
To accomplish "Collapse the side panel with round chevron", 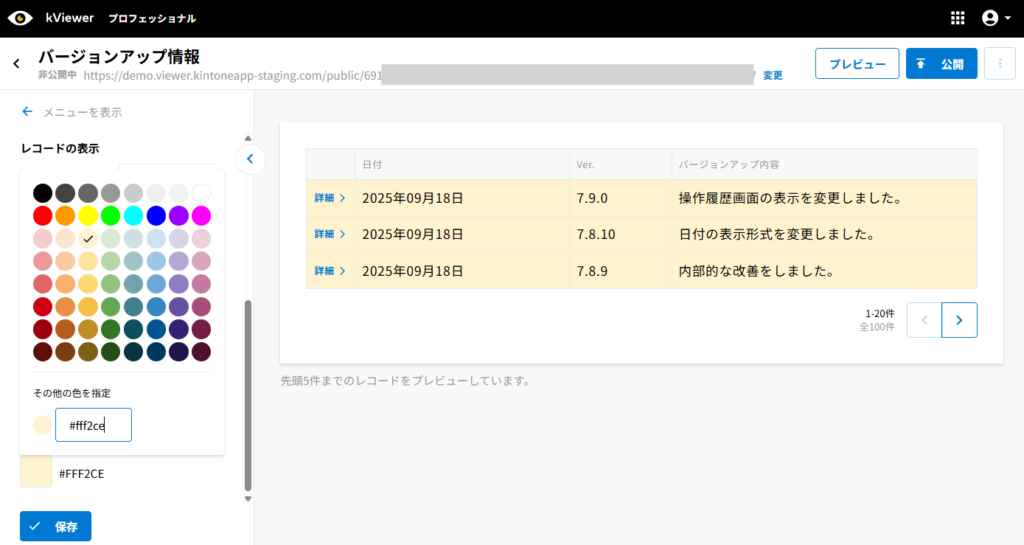I will pos(250,158).
